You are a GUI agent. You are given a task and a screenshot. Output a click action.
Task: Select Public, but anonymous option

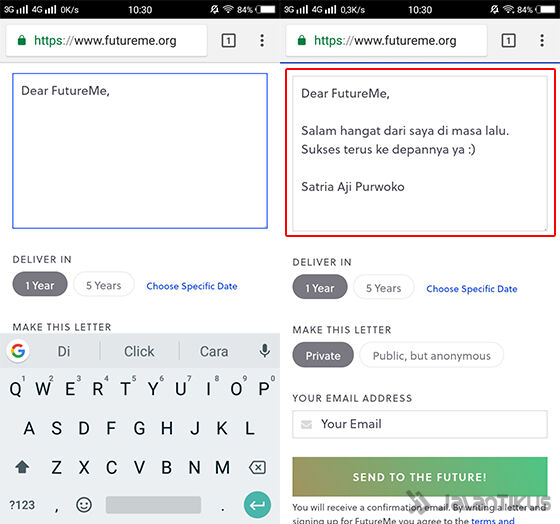(x=431, y=355)
